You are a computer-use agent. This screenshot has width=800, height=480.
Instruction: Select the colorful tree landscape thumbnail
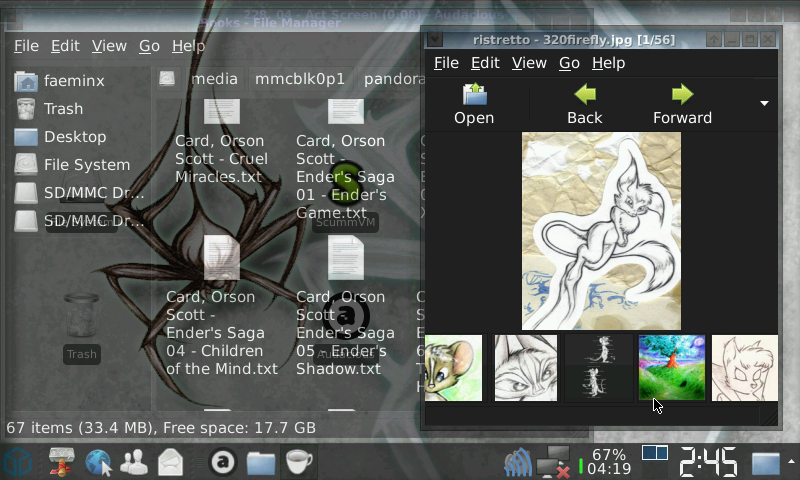[672, 368]
